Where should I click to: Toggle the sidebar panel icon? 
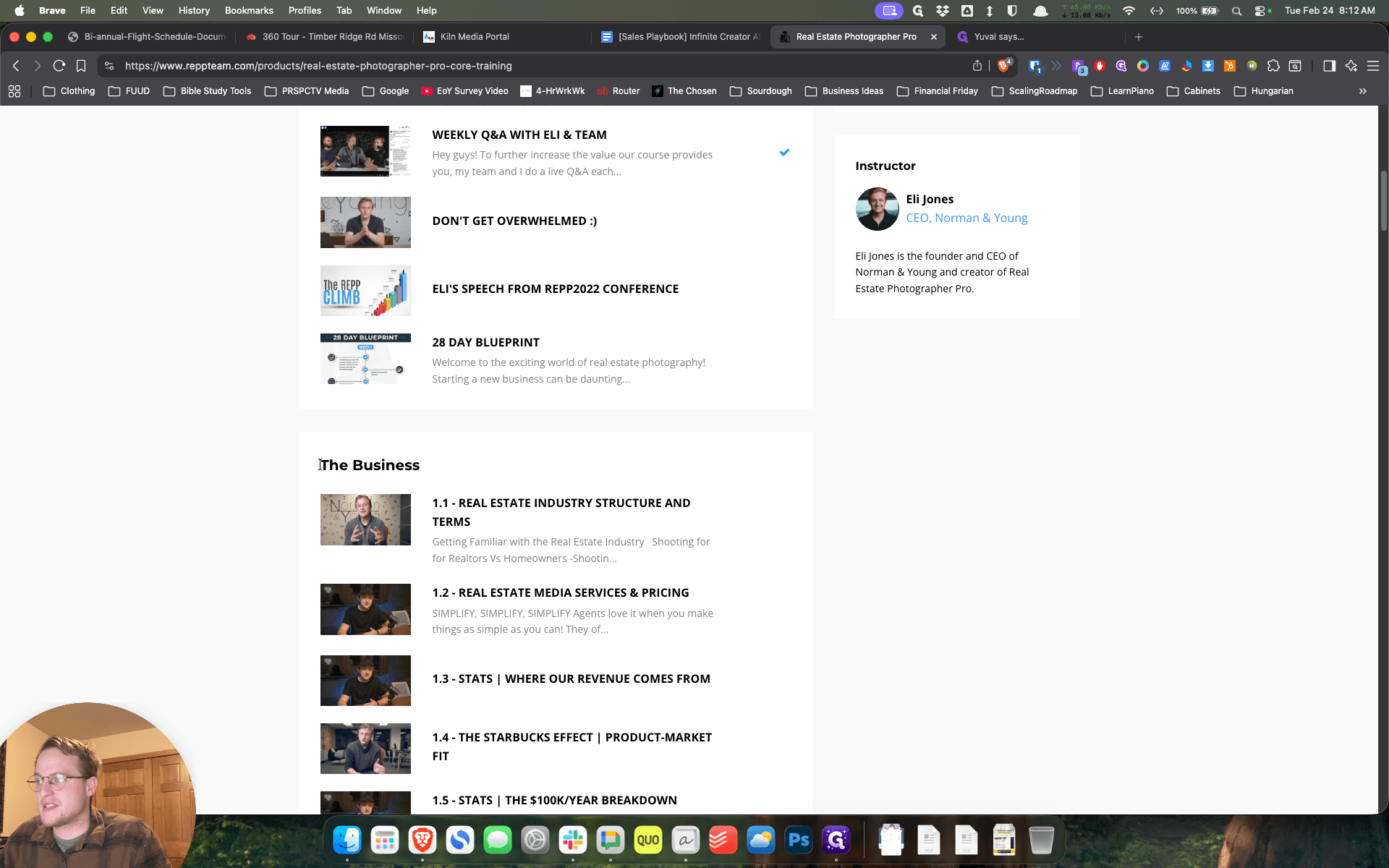tap(1329, 66)
